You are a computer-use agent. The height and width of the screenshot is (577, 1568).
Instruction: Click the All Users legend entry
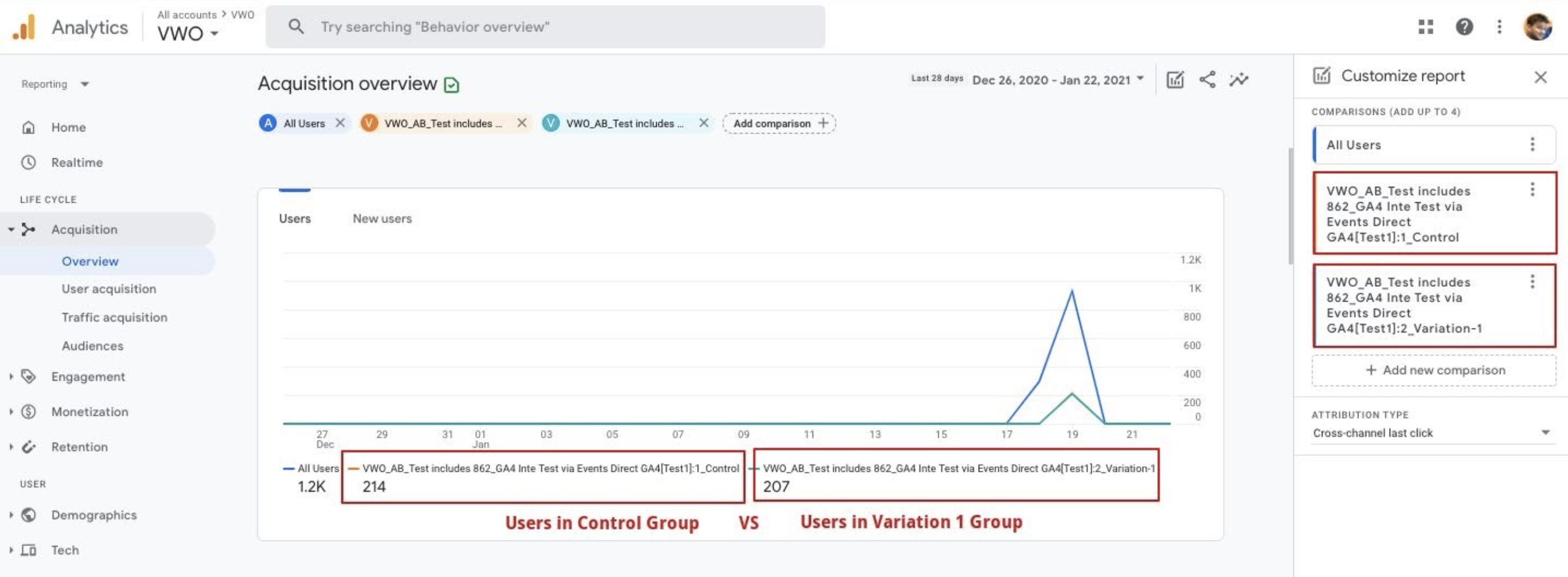click(311, 468)
